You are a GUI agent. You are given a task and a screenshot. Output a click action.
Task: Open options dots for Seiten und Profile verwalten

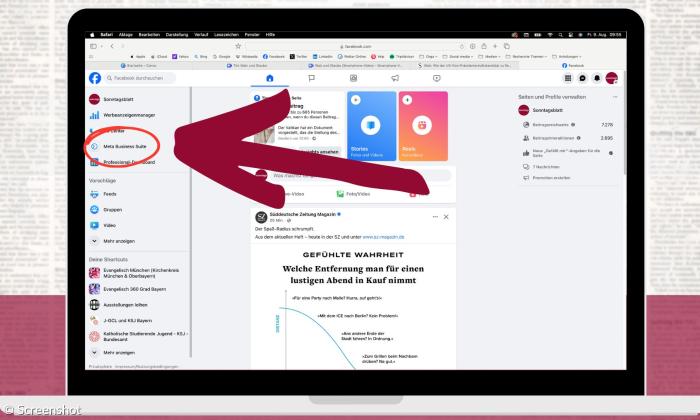click(x=615, y=97)
